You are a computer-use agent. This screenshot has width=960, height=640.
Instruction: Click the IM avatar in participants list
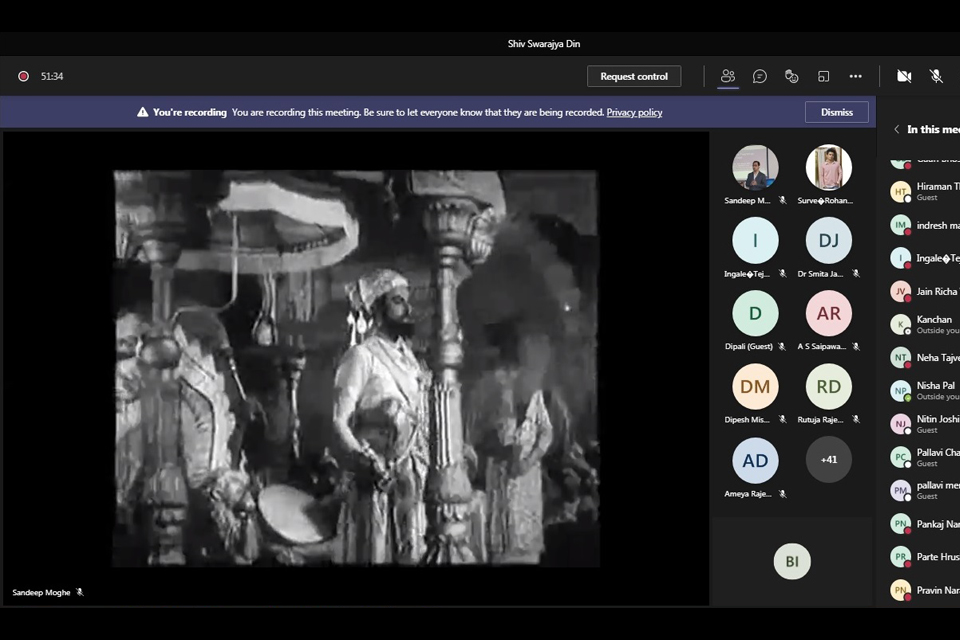click(x=900, y=225)
